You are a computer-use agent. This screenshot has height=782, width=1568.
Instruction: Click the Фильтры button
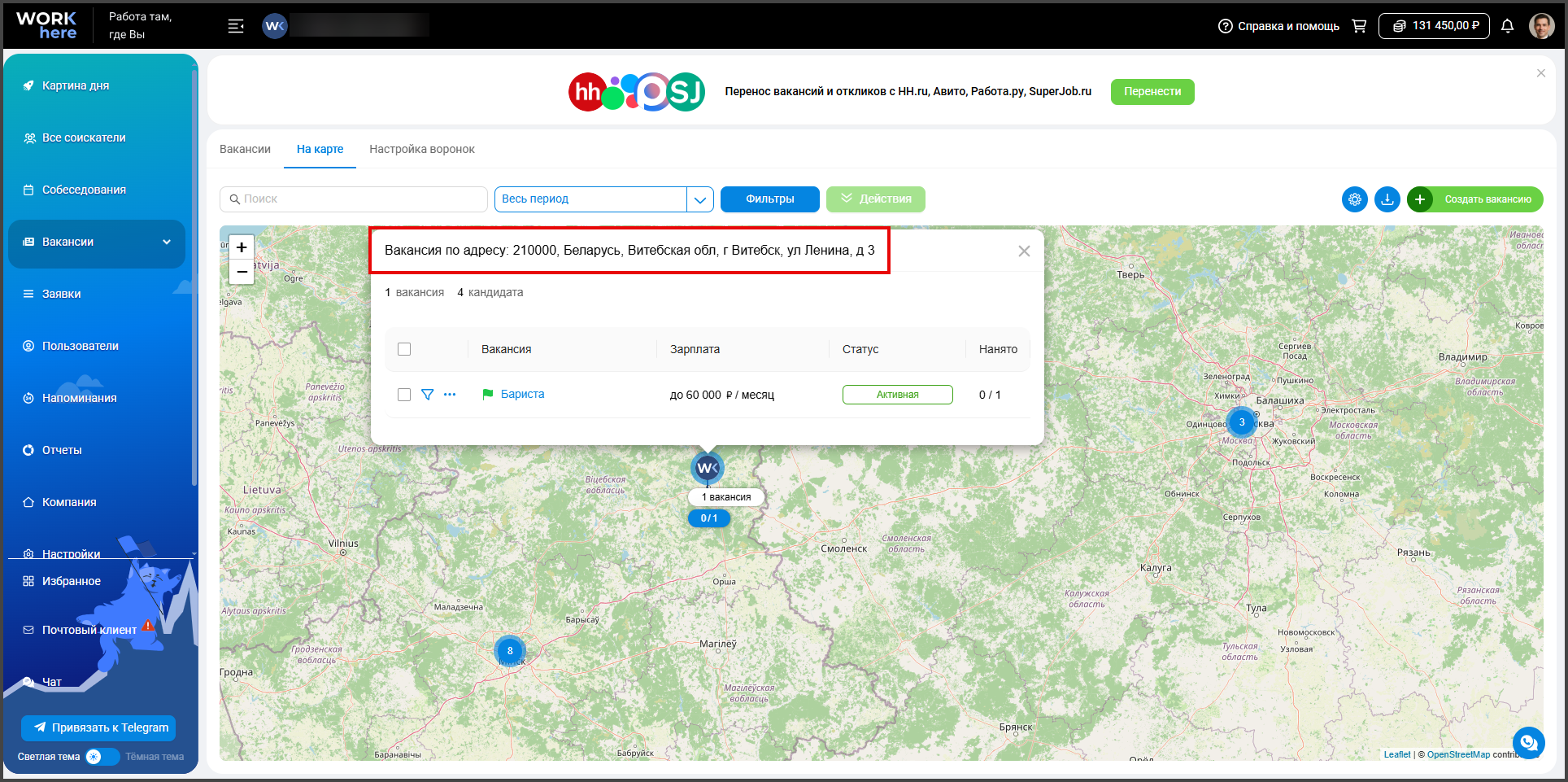770,199
